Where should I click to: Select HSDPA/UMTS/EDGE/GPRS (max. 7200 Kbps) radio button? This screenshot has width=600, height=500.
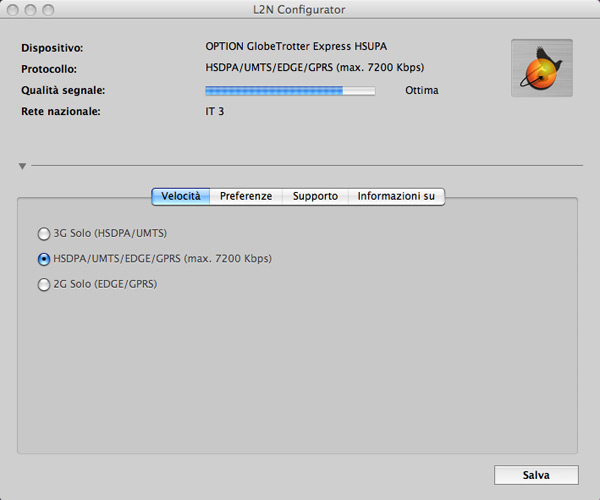tap(44, 259)
